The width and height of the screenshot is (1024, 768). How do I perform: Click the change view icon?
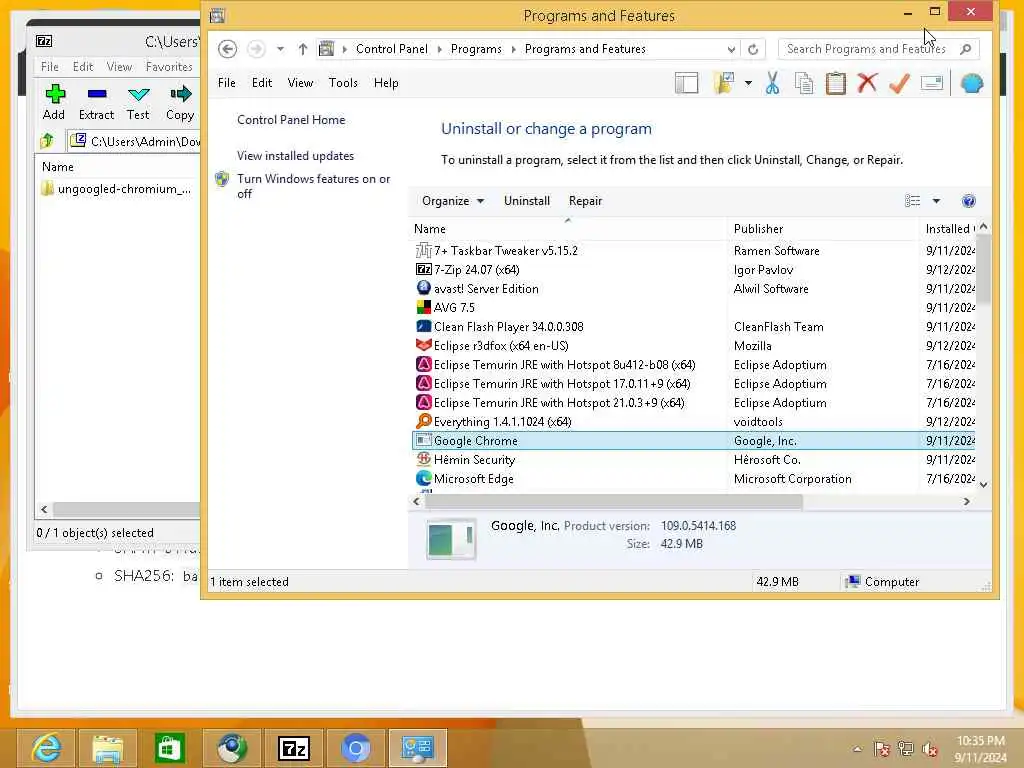[x=912, y=201]
